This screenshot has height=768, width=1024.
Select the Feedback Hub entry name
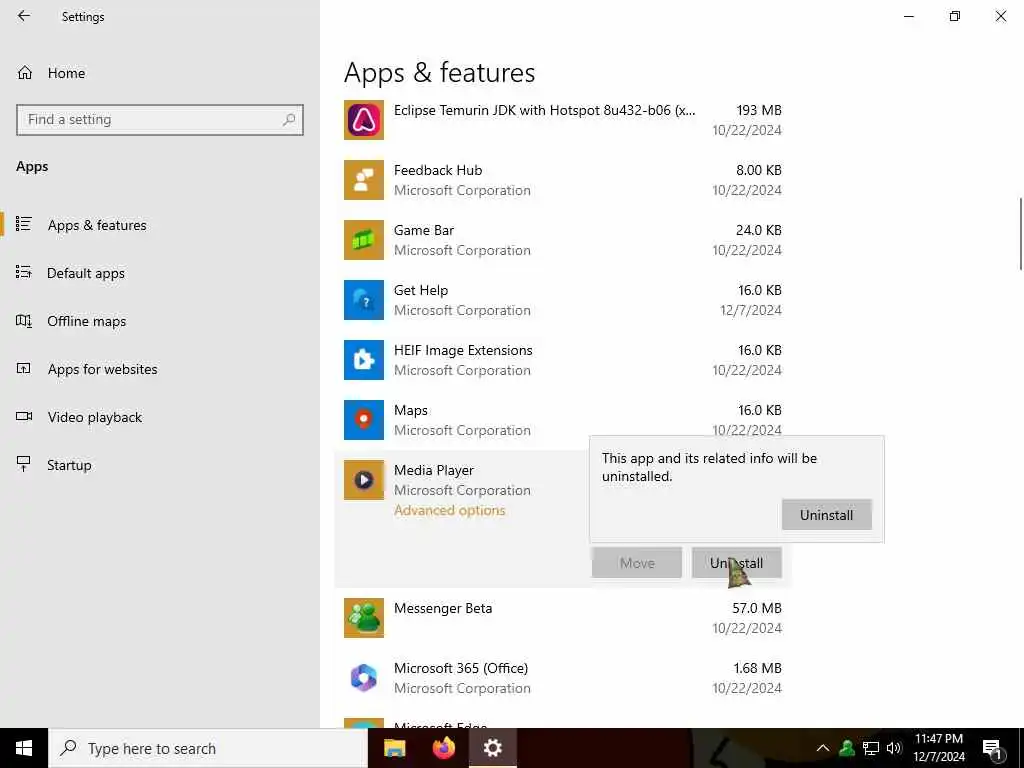pos(438,170)
